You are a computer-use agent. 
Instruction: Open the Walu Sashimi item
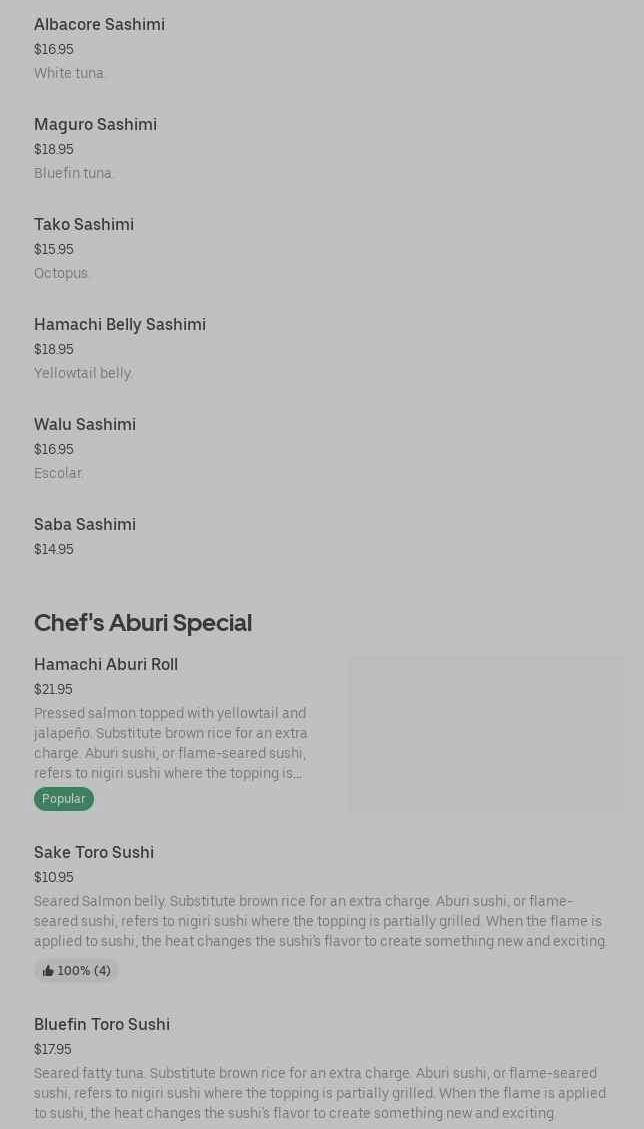tap(85, 424)
